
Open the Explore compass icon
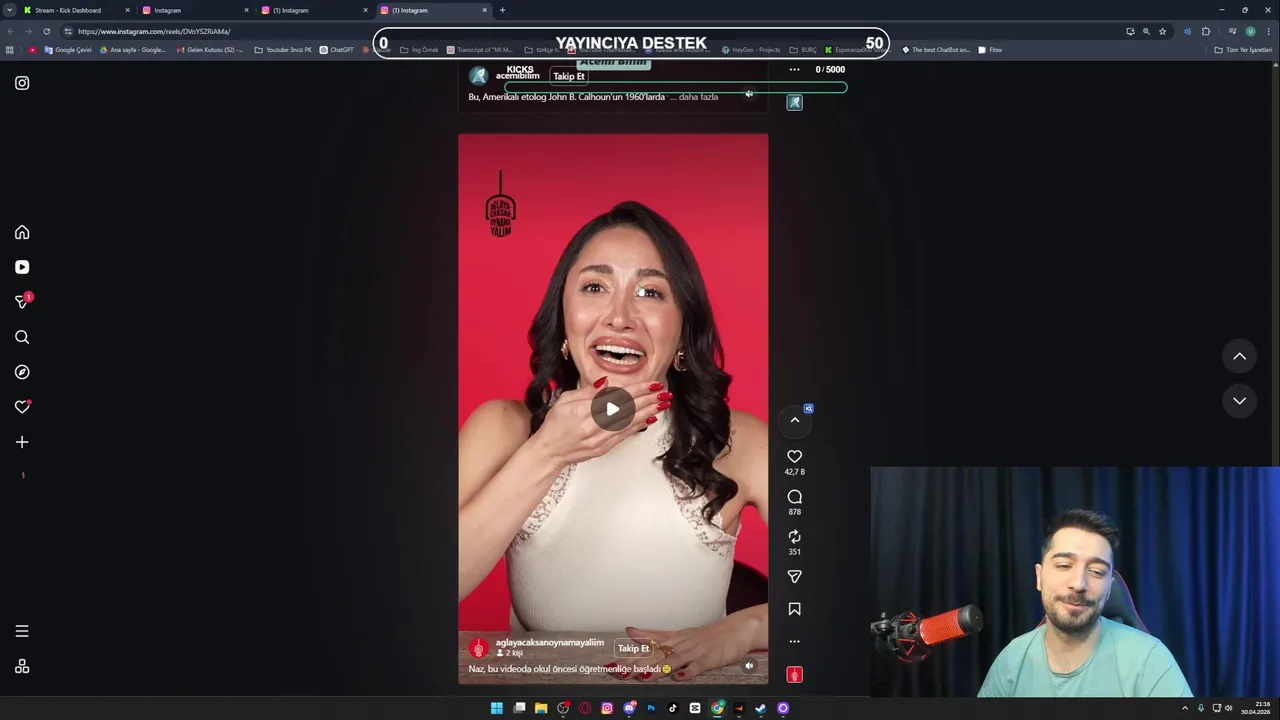tap(22, 372)
